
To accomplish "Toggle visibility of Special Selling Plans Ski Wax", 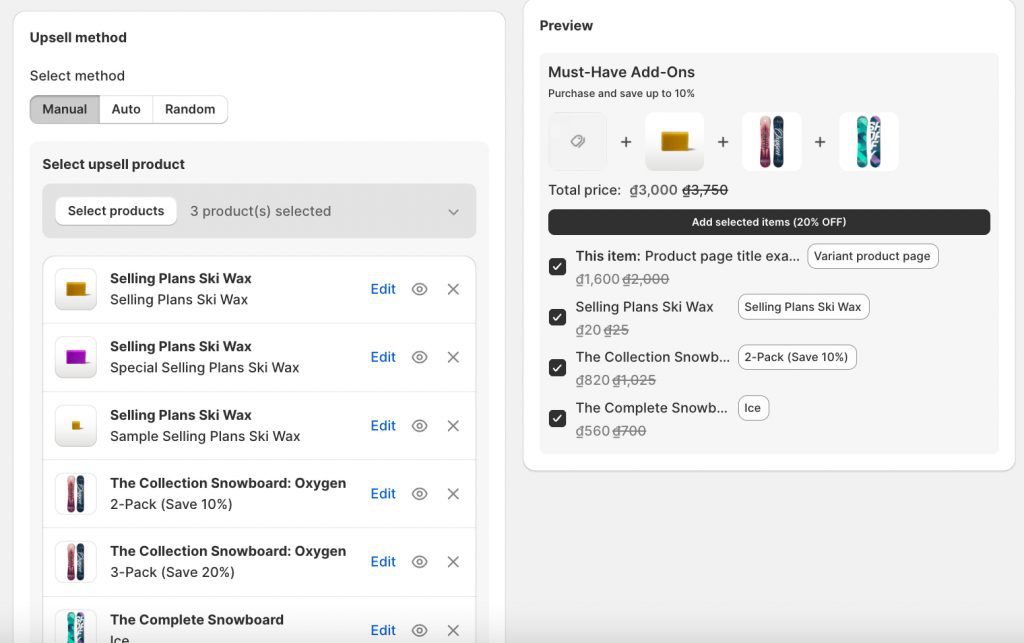I will pyautogui.click(x=420, y=357).
